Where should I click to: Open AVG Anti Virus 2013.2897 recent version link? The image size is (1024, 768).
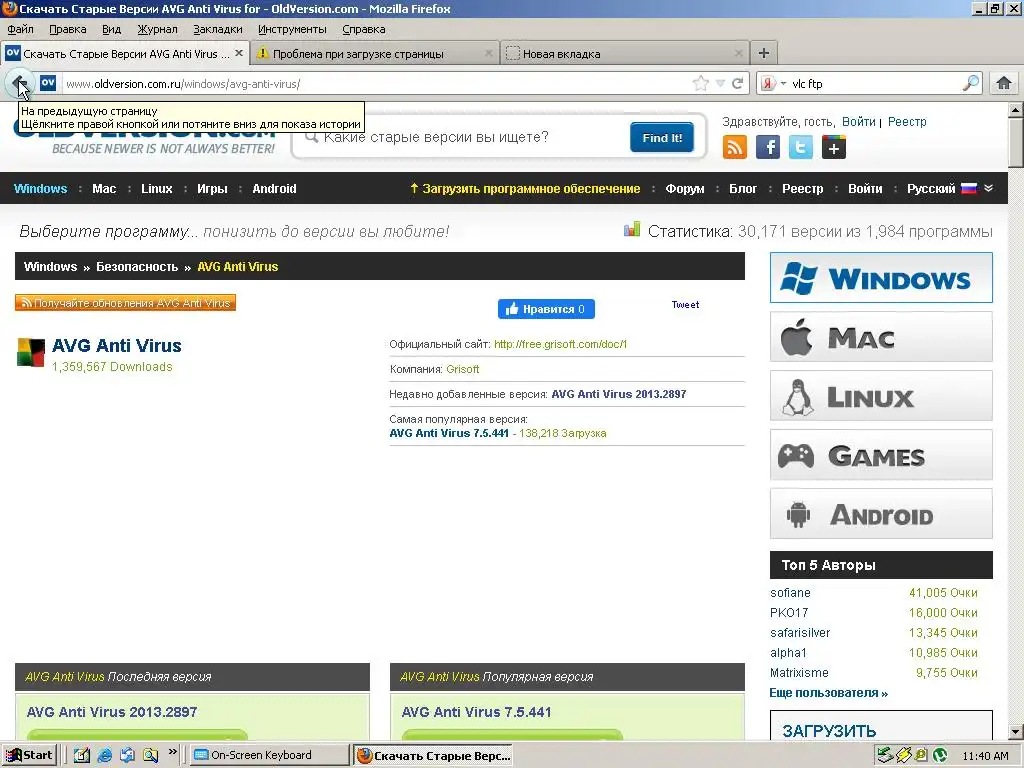(618, 394)
